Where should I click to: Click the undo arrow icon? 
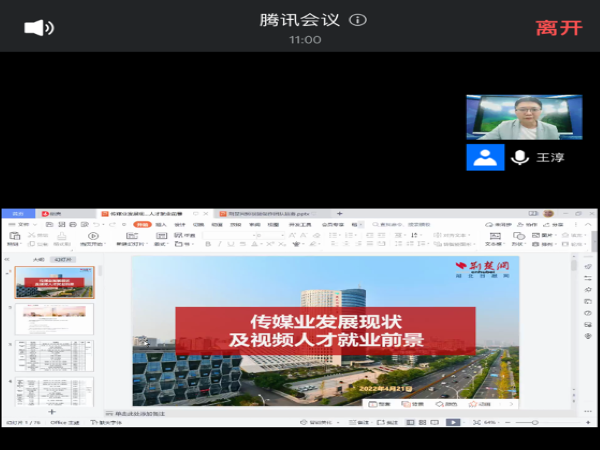point(97,224)
